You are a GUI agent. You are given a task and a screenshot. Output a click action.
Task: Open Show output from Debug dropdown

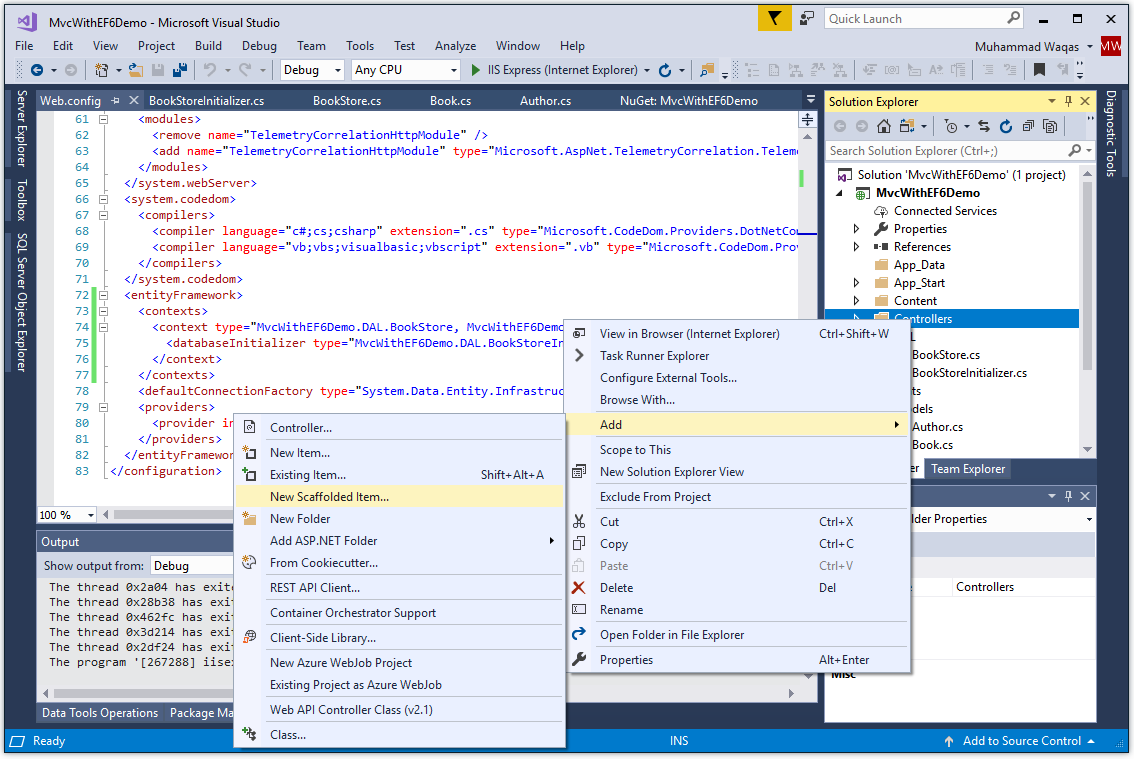(192, 566)
